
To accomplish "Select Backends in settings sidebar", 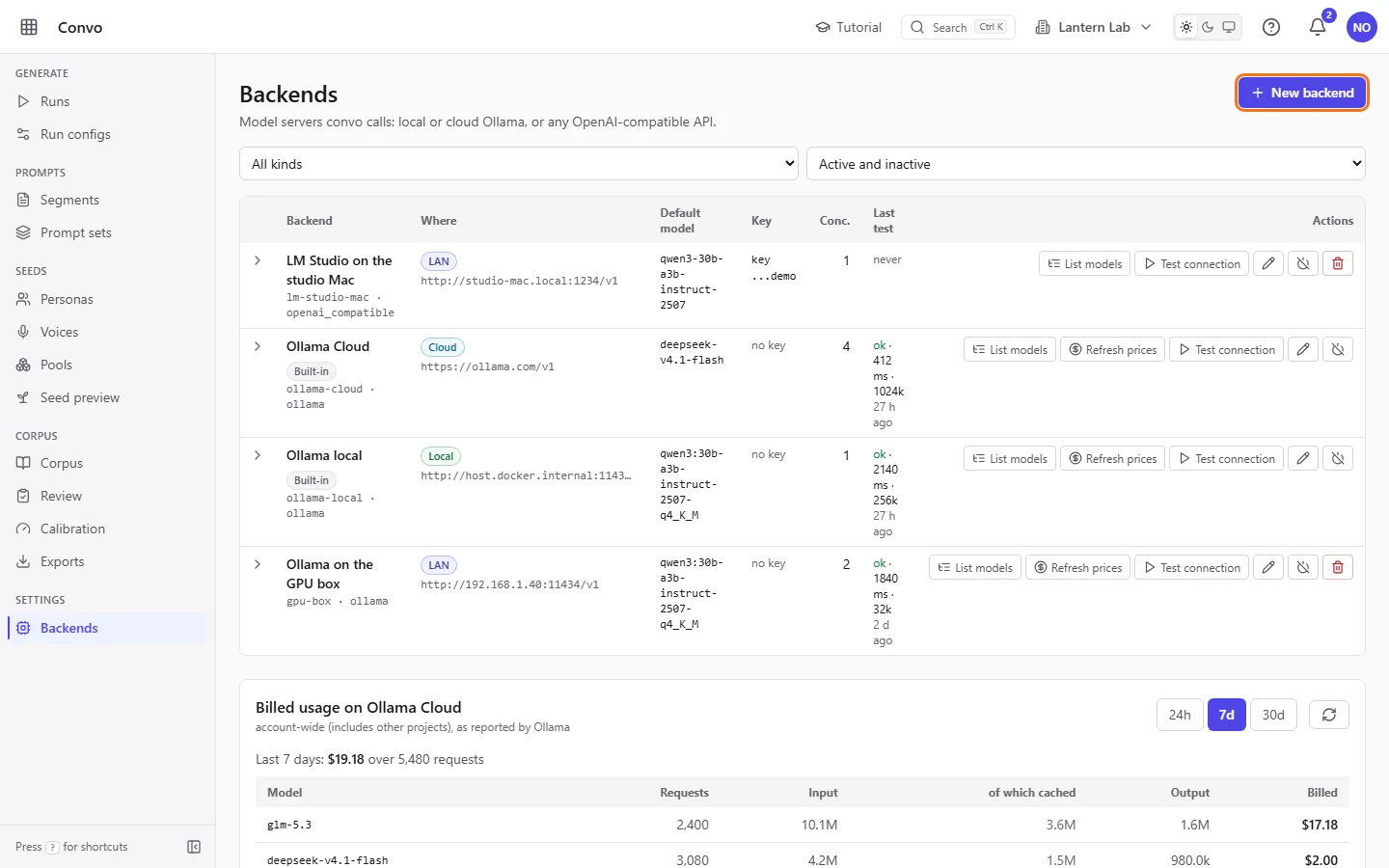I will click(107, 628).
